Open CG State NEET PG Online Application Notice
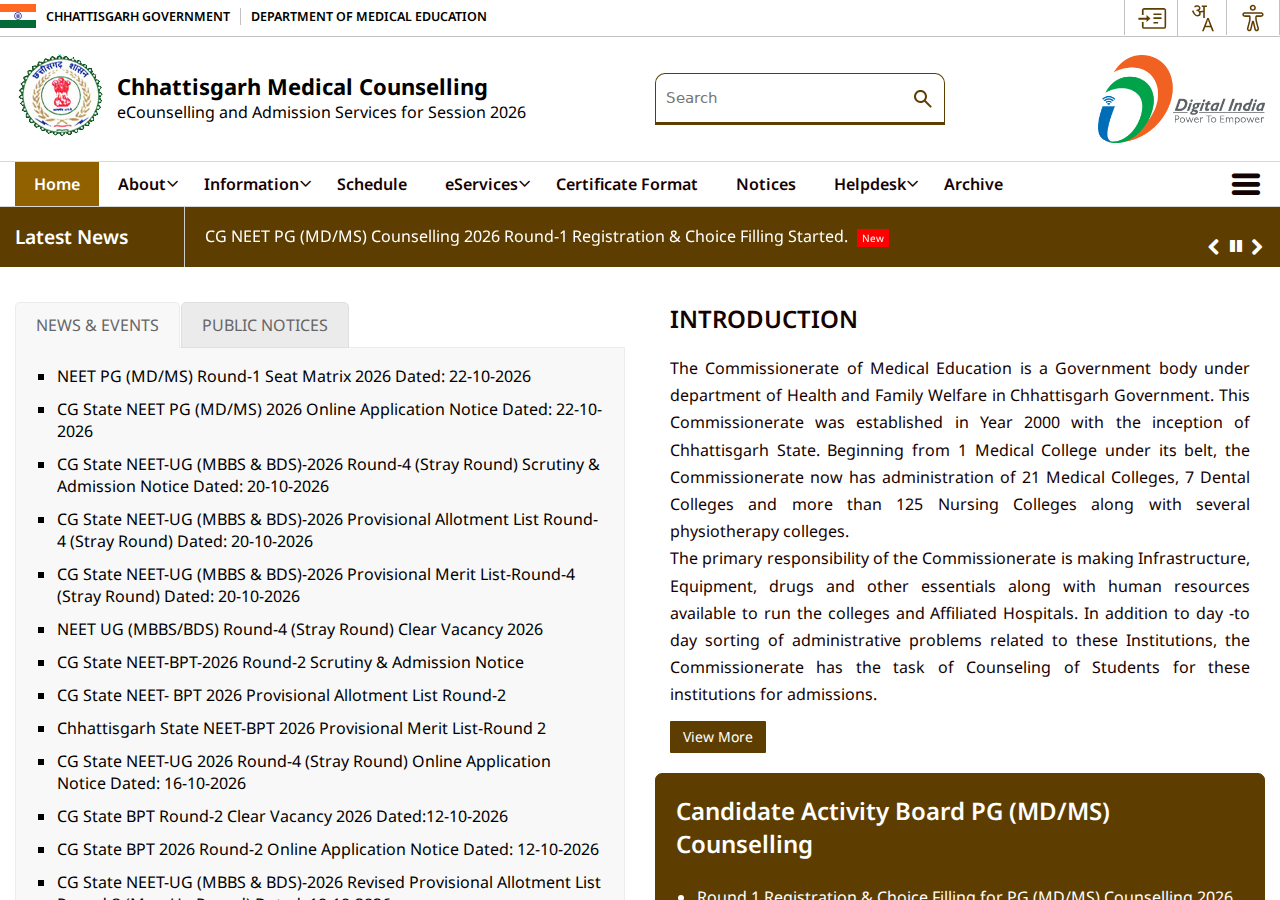Image resolution: width=1280 pixels, height=900 pixels. tap(329, 420)
